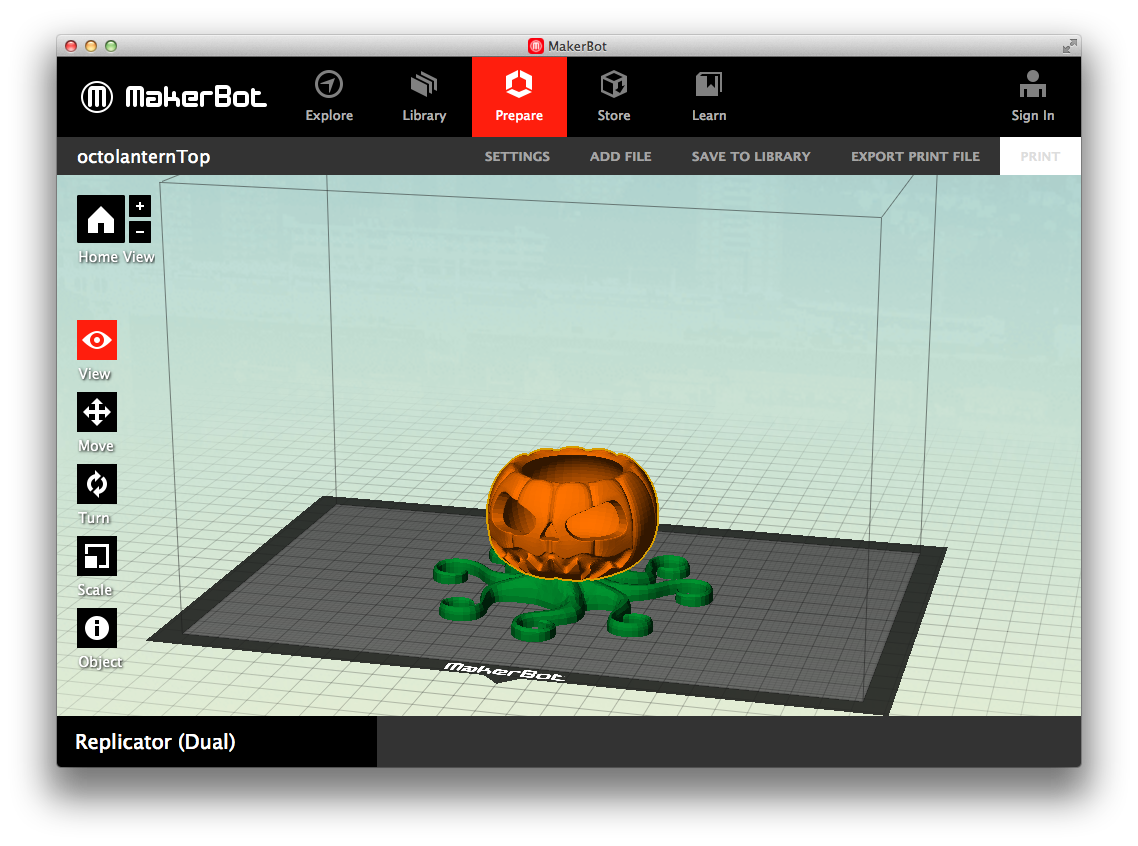Open print SETTINGS
Image resolution: width=1138 pixels, height=846 pixels.
tap(517, 157)
